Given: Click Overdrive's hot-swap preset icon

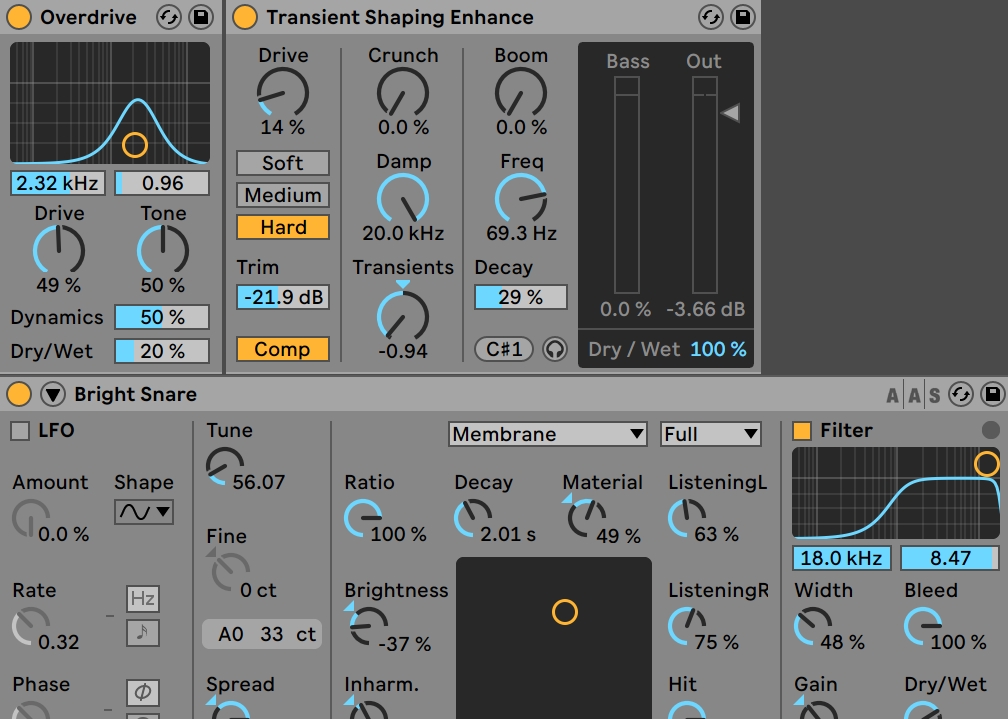Looking at the screenshot, I should point(169,18).
